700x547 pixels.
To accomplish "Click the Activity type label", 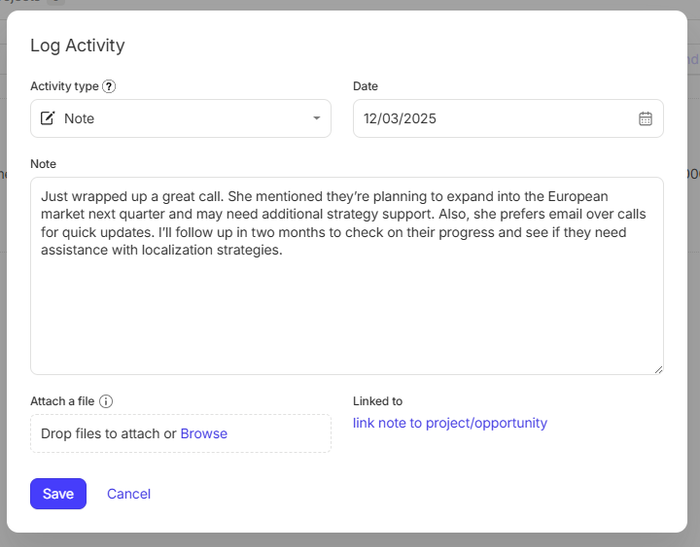I will [64, 86].
